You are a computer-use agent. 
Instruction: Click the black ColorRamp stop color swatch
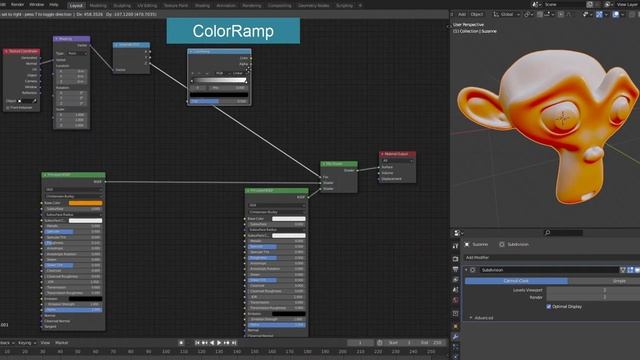pos(219,95)
